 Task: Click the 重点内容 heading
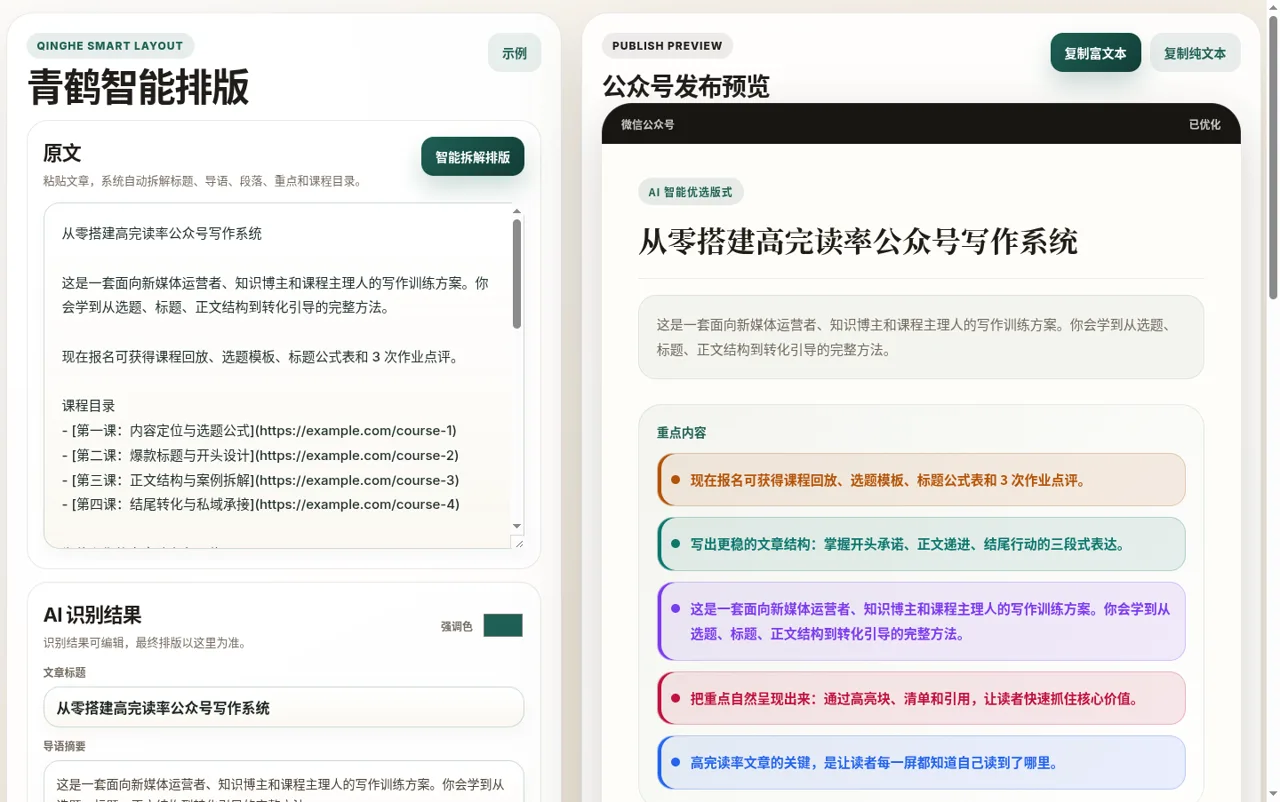681,433
